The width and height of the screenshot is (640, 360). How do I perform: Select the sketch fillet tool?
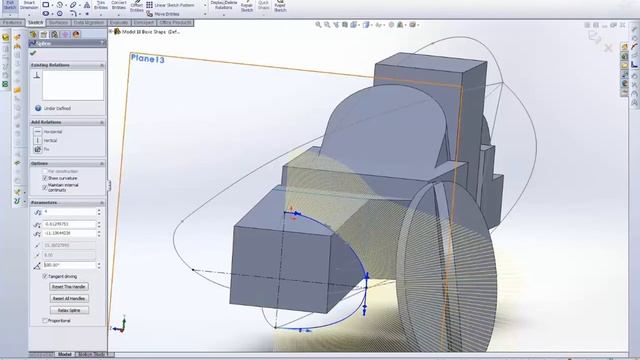click(73, 13)
